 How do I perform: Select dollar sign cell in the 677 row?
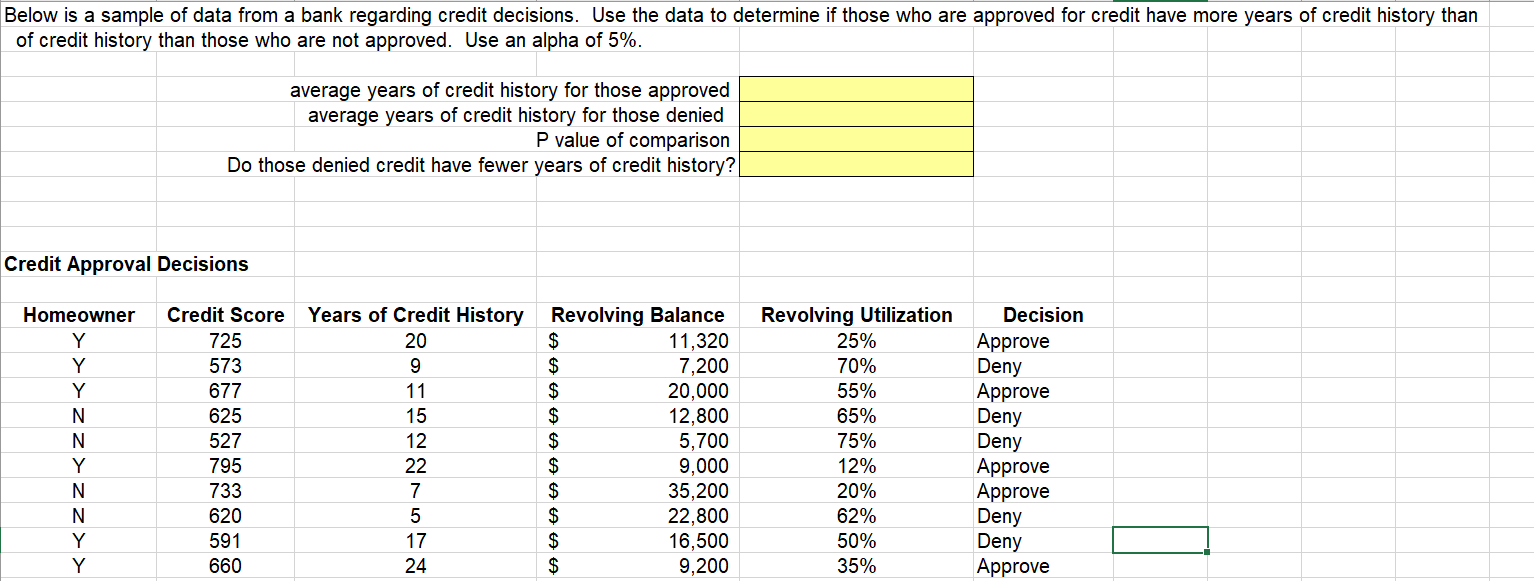coord(555,391)
